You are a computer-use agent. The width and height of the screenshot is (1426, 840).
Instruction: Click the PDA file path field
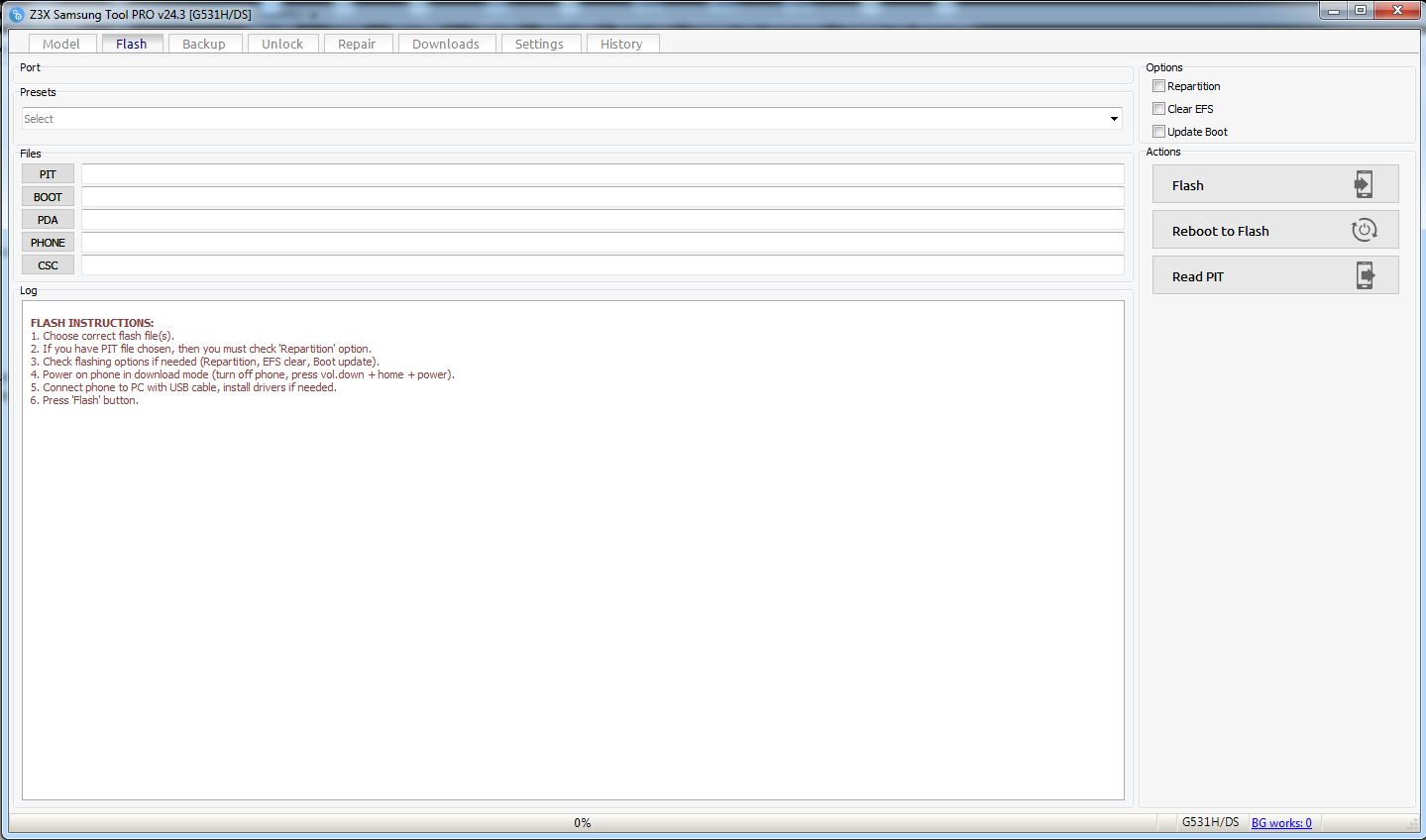[x=603, y=220]
